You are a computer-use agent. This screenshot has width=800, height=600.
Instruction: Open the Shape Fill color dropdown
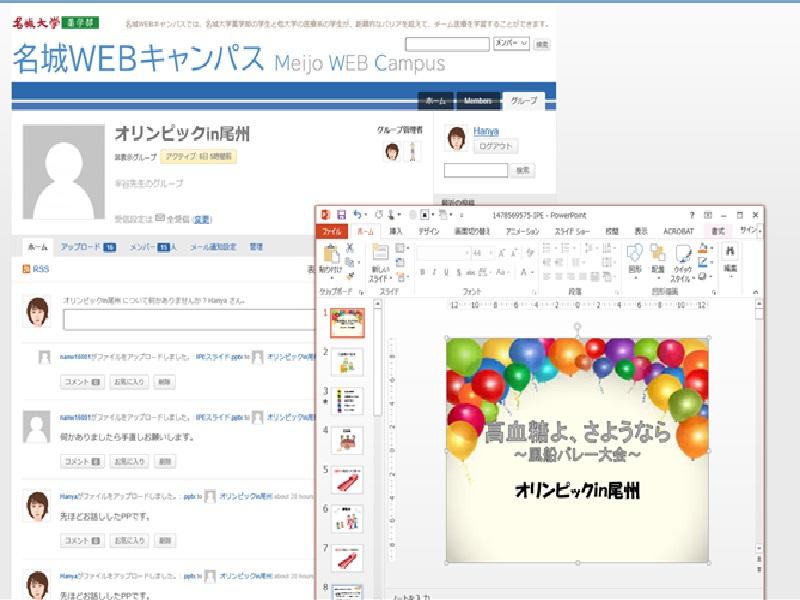click(x=712, y=248)
